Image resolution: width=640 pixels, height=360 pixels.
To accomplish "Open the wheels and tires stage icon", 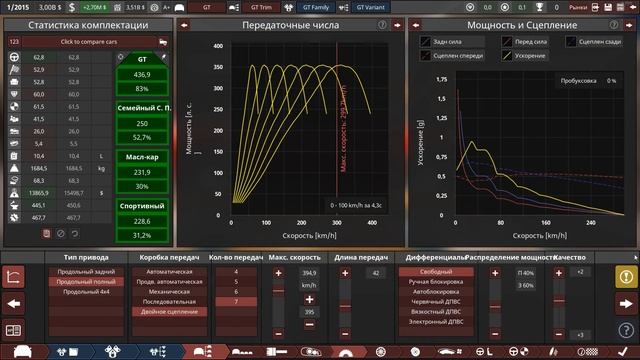I will [381, 351].
